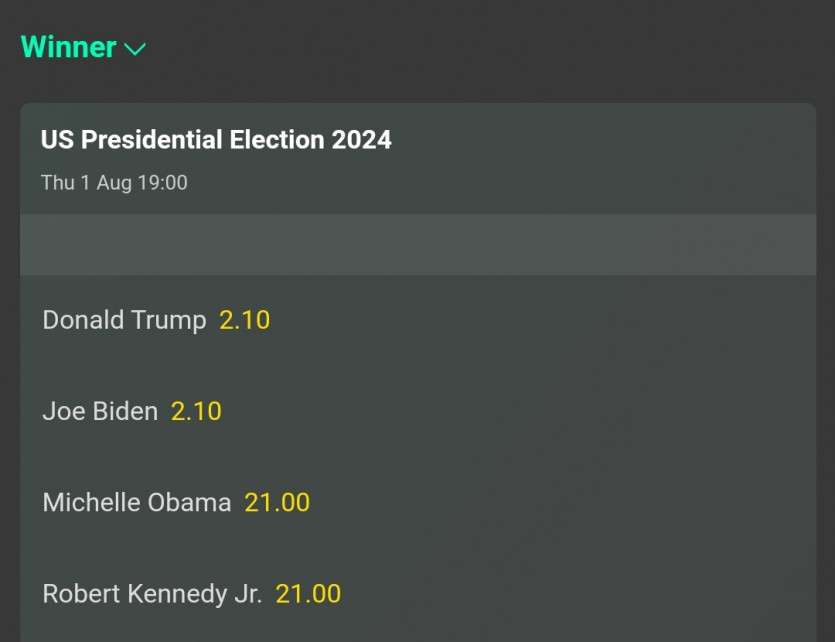Select the Joe Biden name

click(x=100, y=411)
